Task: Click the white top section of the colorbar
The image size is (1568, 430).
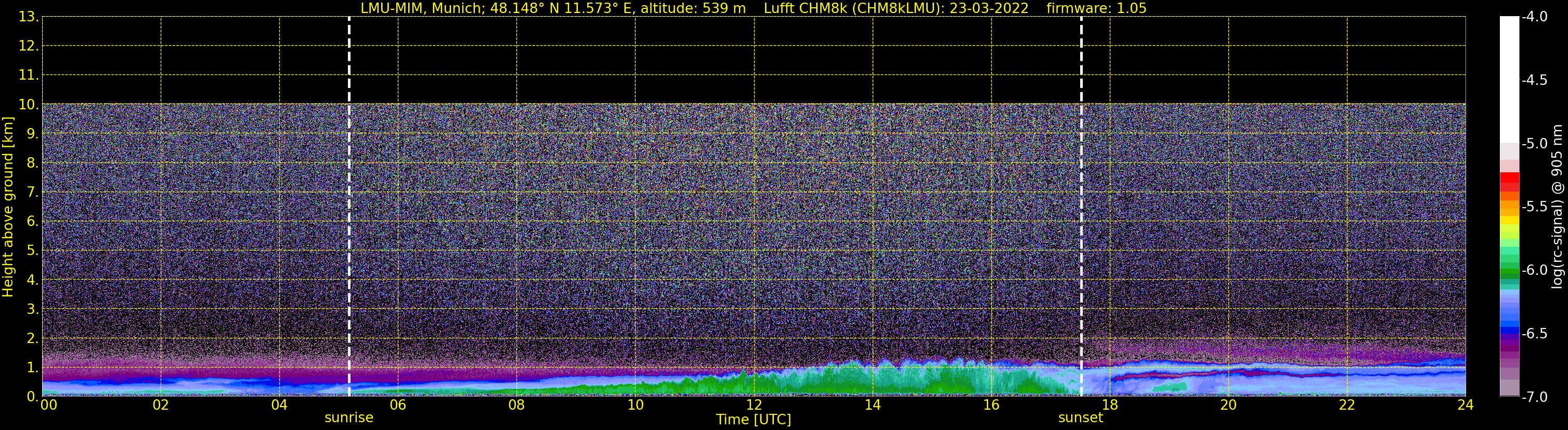Action: coord(1509,79)
